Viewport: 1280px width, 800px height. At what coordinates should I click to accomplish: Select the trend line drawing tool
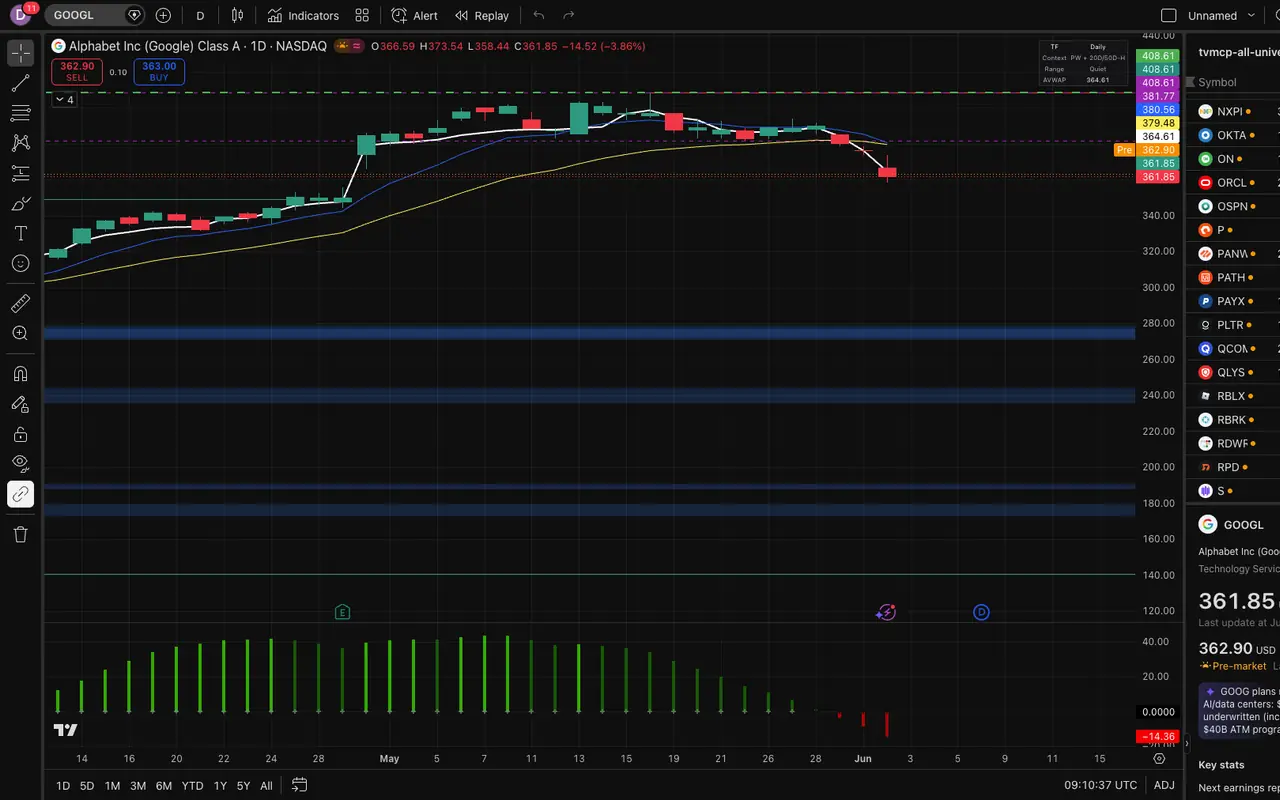pyautogui.click(x=20, y=83)
